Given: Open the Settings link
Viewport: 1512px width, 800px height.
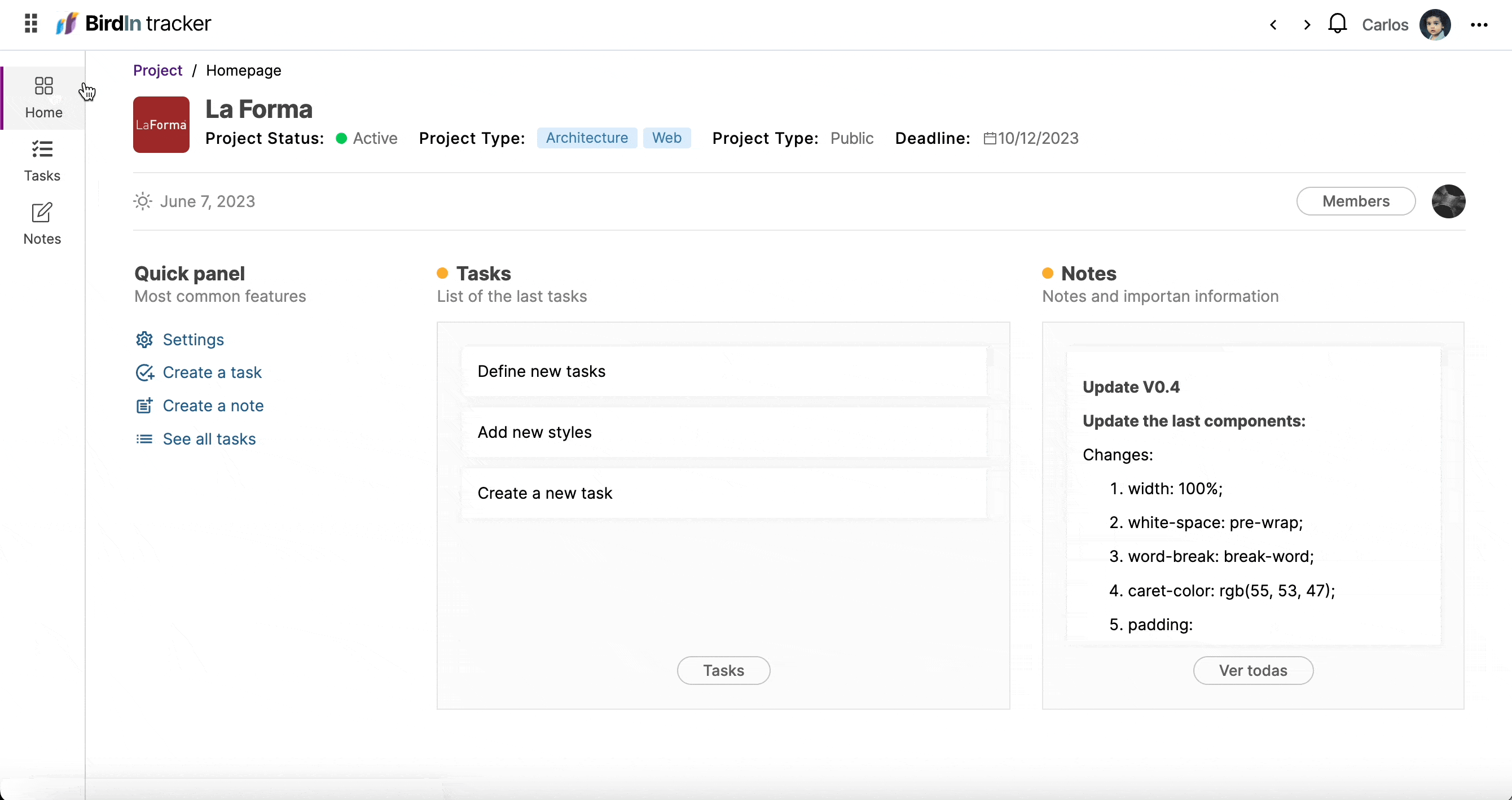Looking at the screenshot, I should point(193,340).
